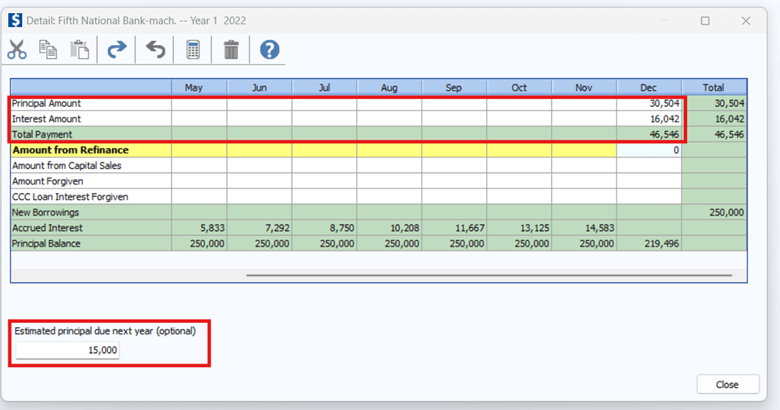This screenshot has height=410, width=780.
Task: Click the Redo arrow icon
Action: coord(117,50)
